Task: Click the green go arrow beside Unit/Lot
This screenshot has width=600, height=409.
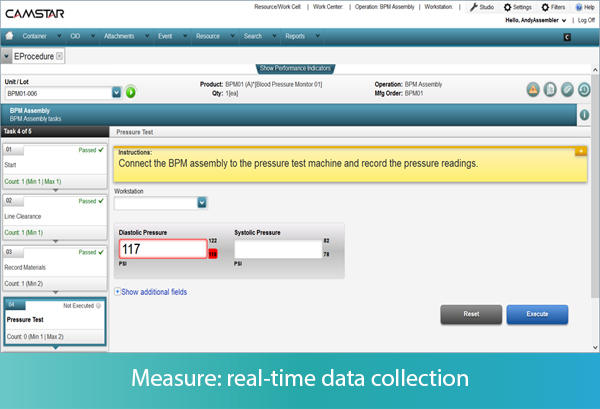Action: pos(130,93)
